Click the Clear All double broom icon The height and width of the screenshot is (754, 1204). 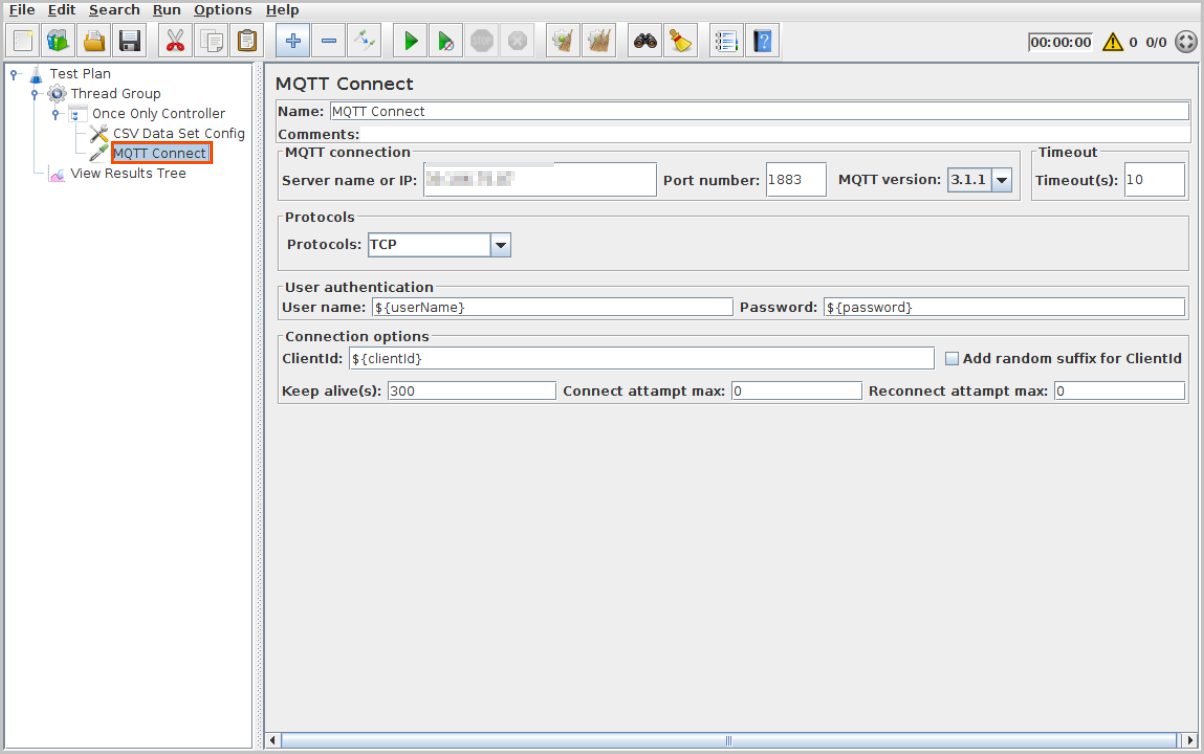point(599,41)
